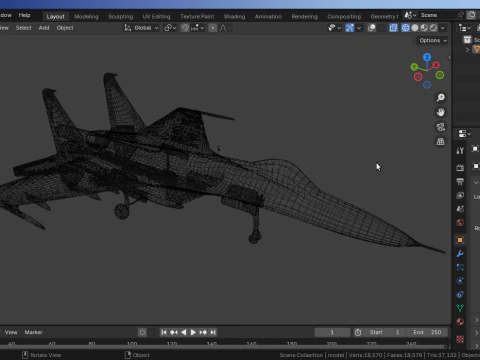The image size is (480, 360).
Task: Switch to the UV Editing tab
Action: (156, 16)
